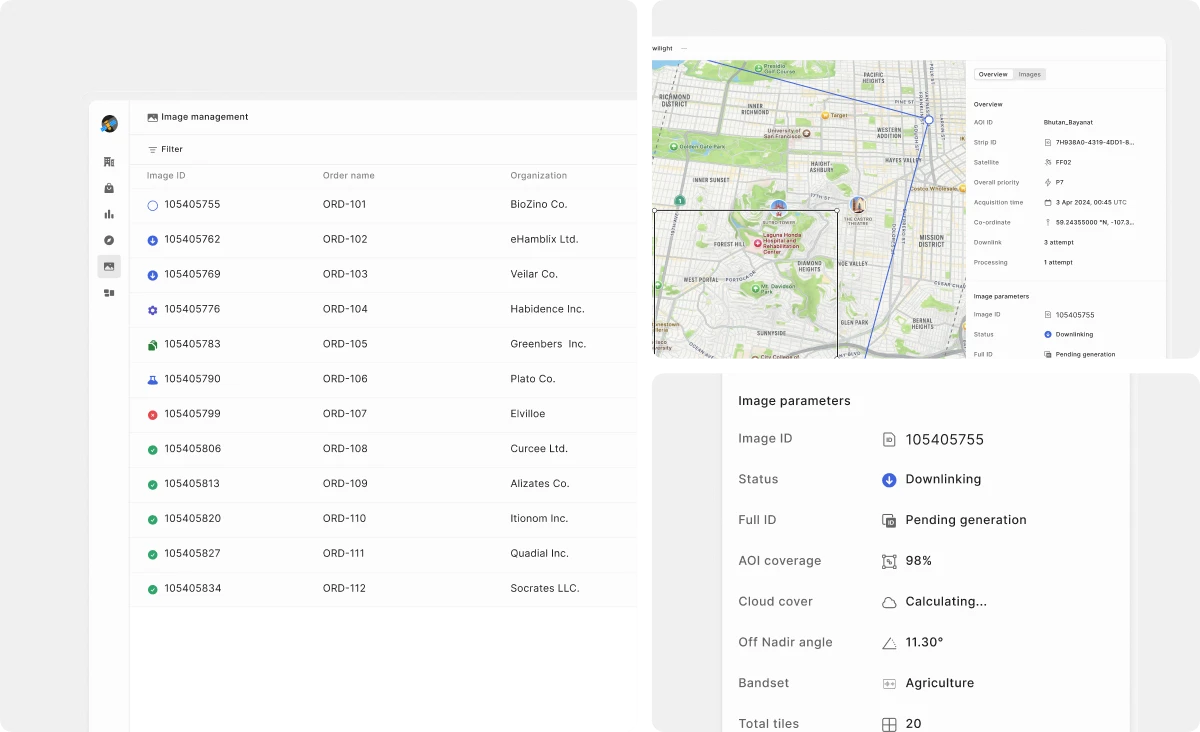Viewport: 1200px width, 732px height.
Task: Click the 3 attempt Downlink value
Action: point(1059,242)
